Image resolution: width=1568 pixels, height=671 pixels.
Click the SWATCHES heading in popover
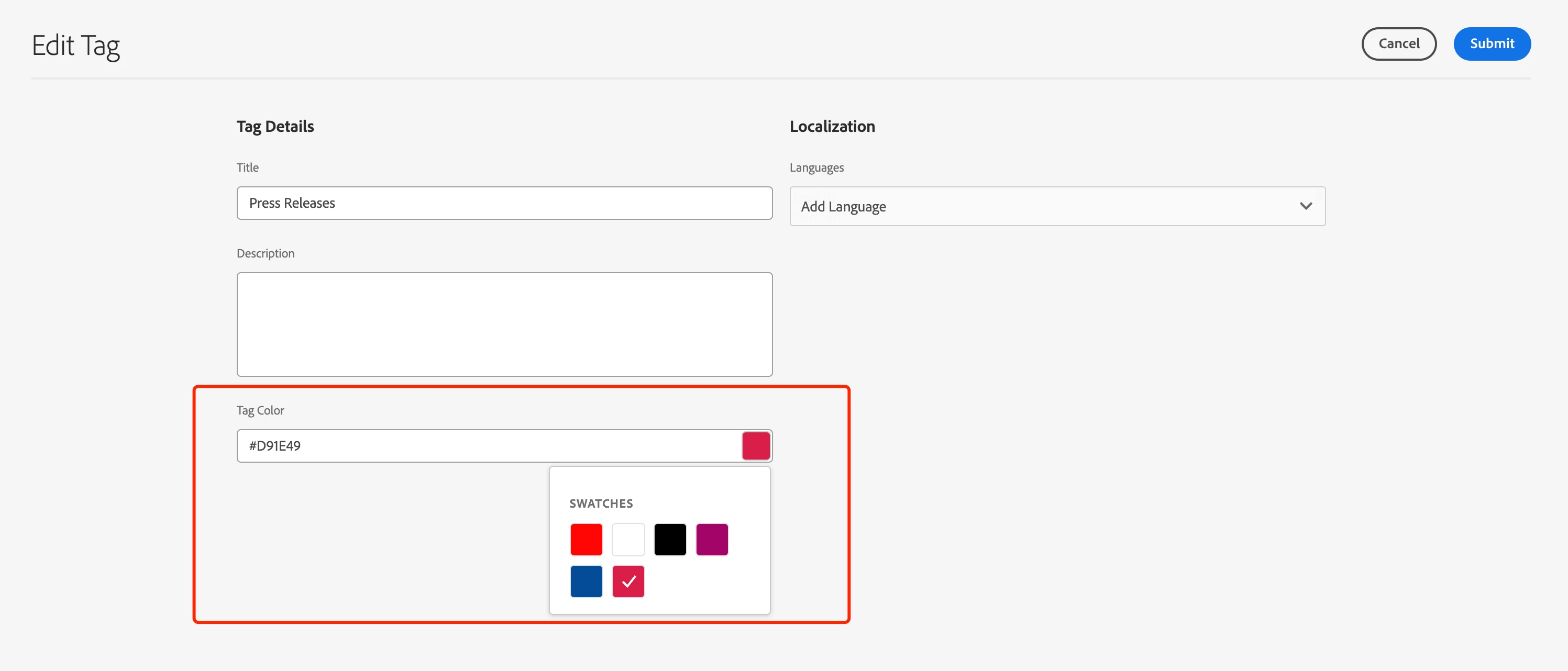pyautogui.click(x=601, y=504)
